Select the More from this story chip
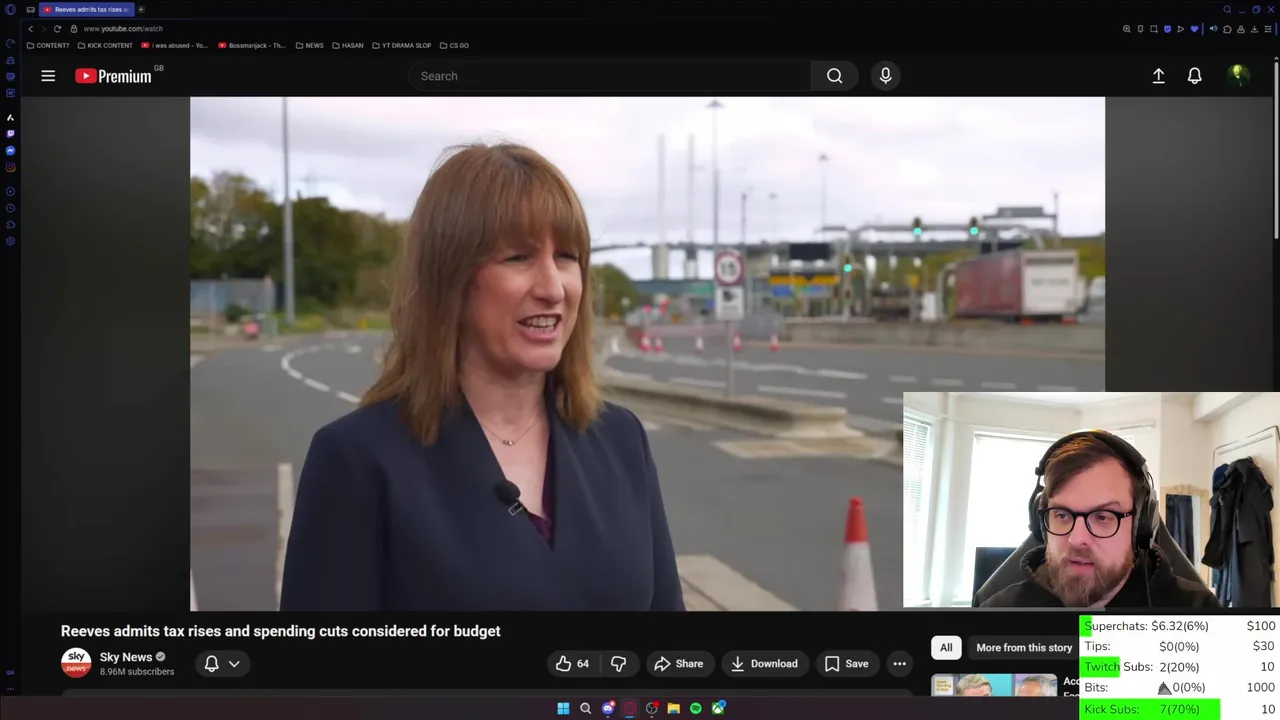The width and height of the screenshot is (1280, 720). point(1024,648)
